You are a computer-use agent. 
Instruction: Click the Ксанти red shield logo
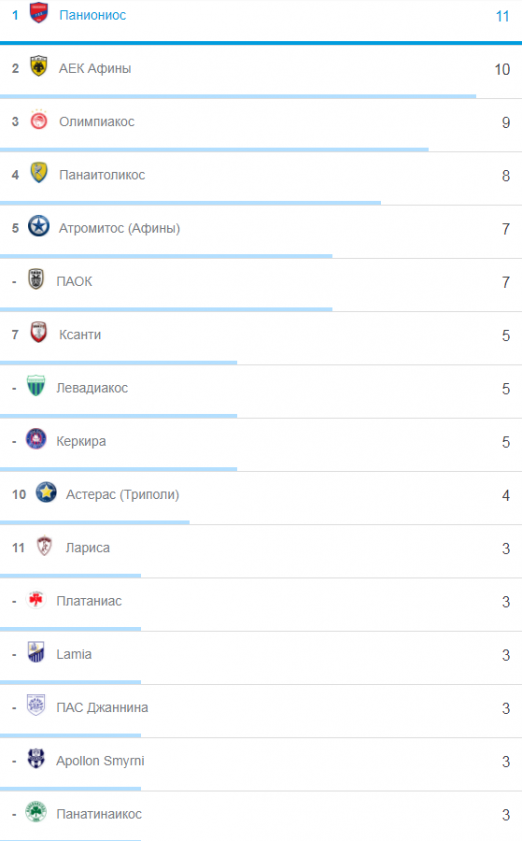[x=38, y=332]
